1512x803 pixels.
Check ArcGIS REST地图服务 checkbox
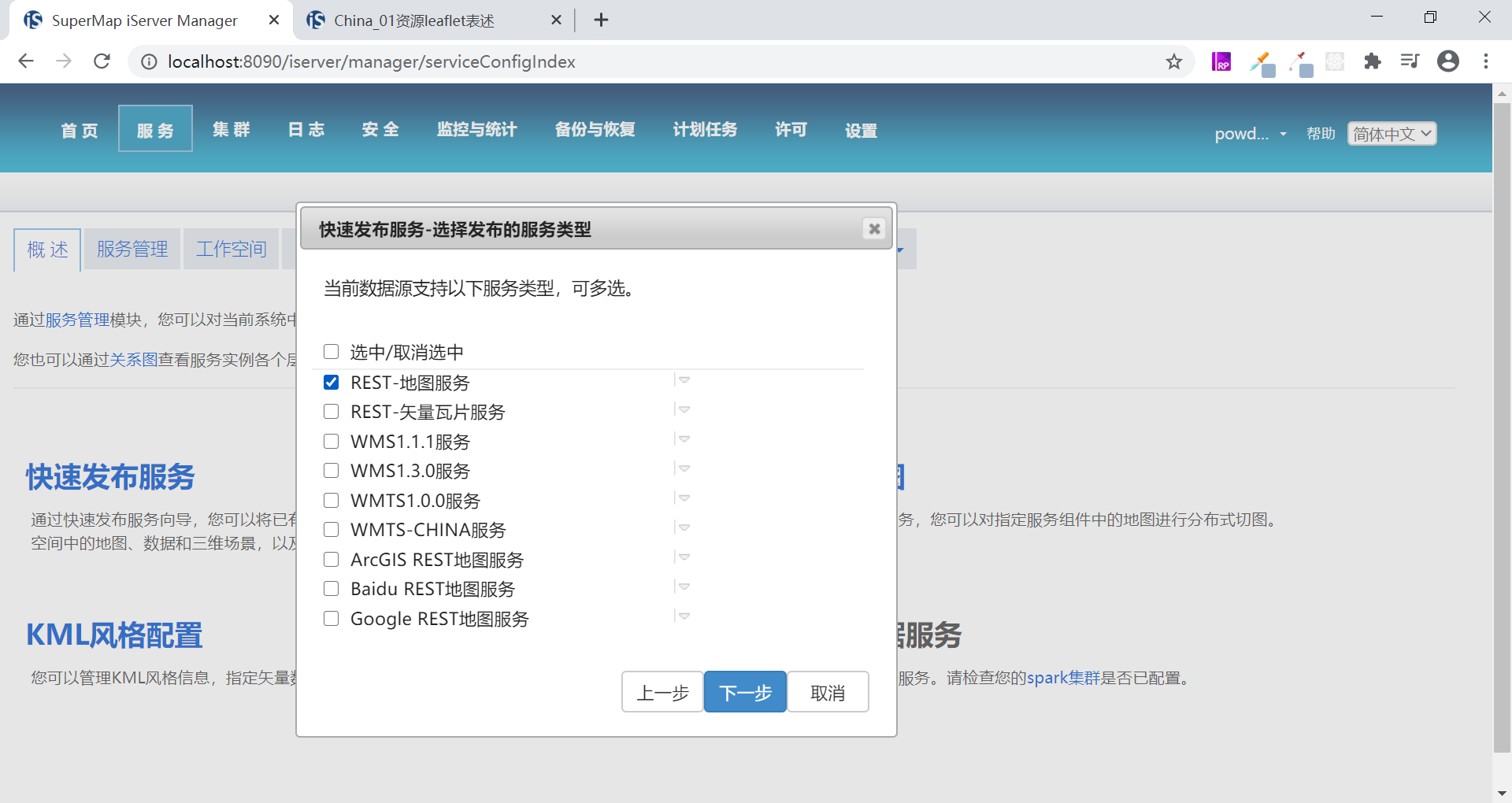332,560
